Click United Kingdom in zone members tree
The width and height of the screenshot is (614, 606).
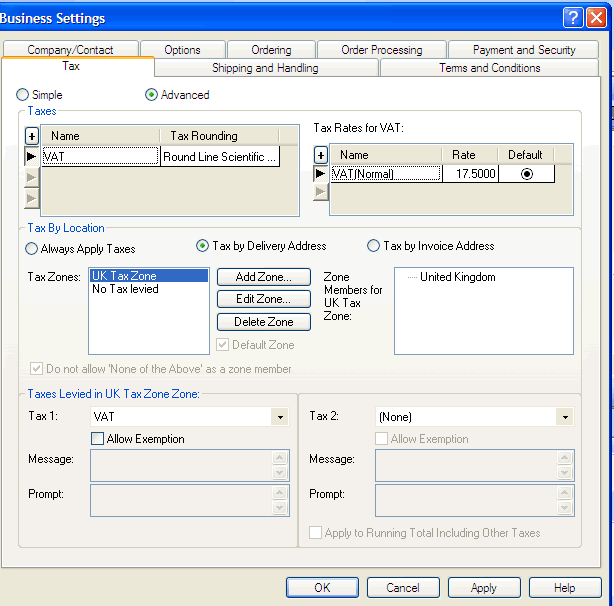pos(457,277)
